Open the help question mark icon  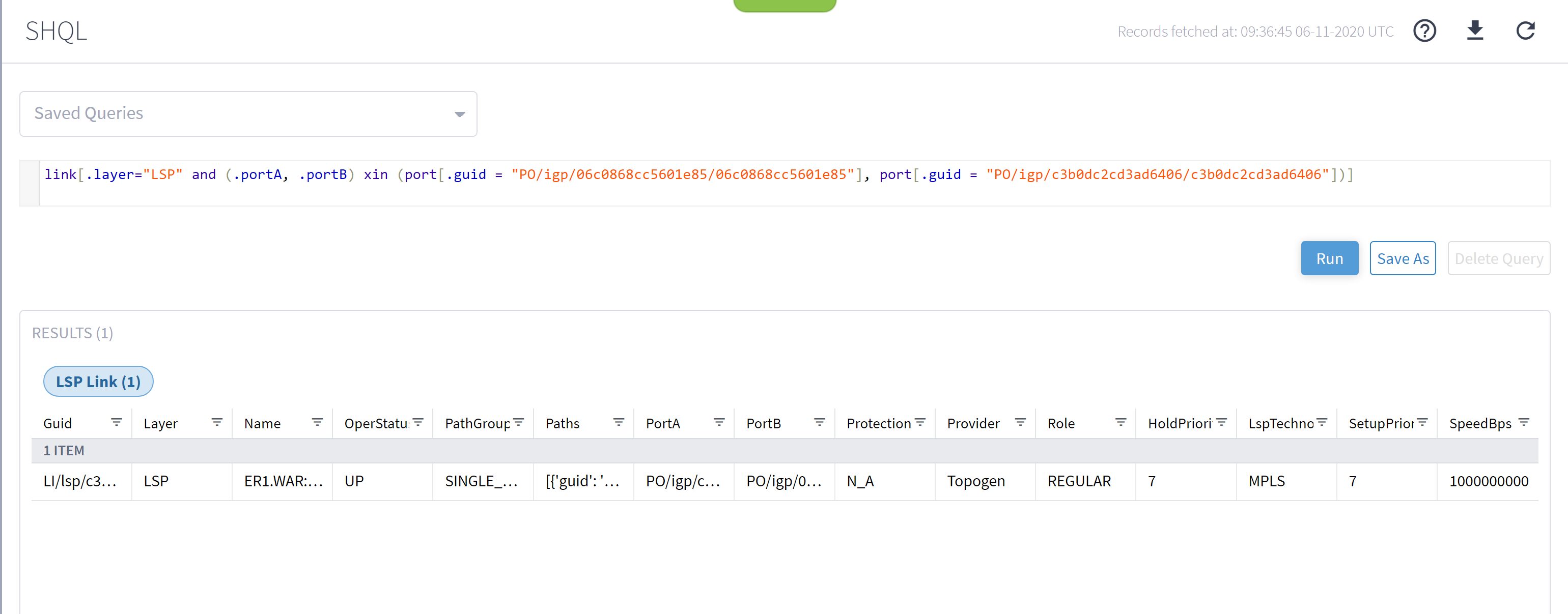tap(1424, 31)
